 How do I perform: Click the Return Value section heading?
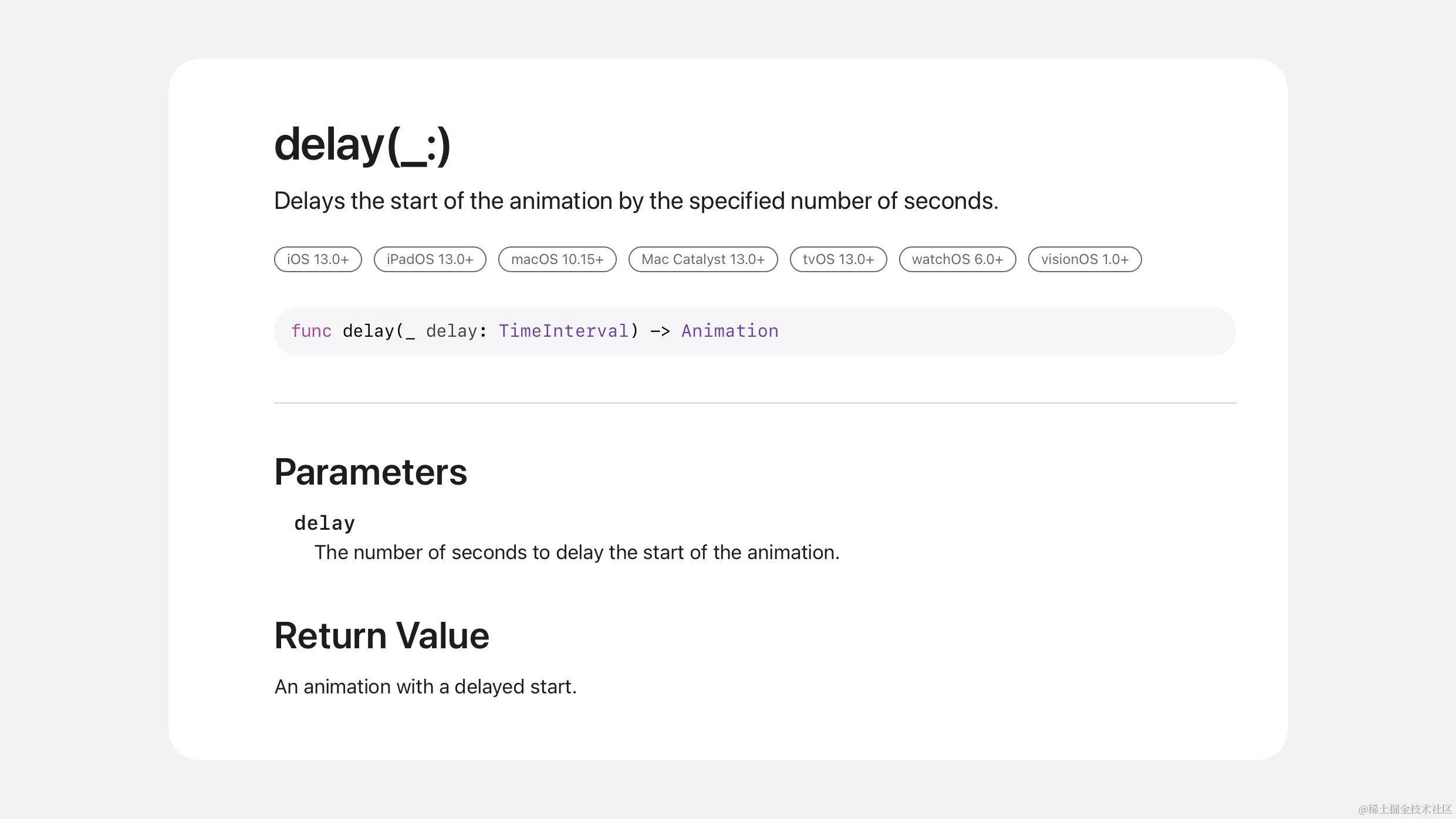[x=381, y=635]
